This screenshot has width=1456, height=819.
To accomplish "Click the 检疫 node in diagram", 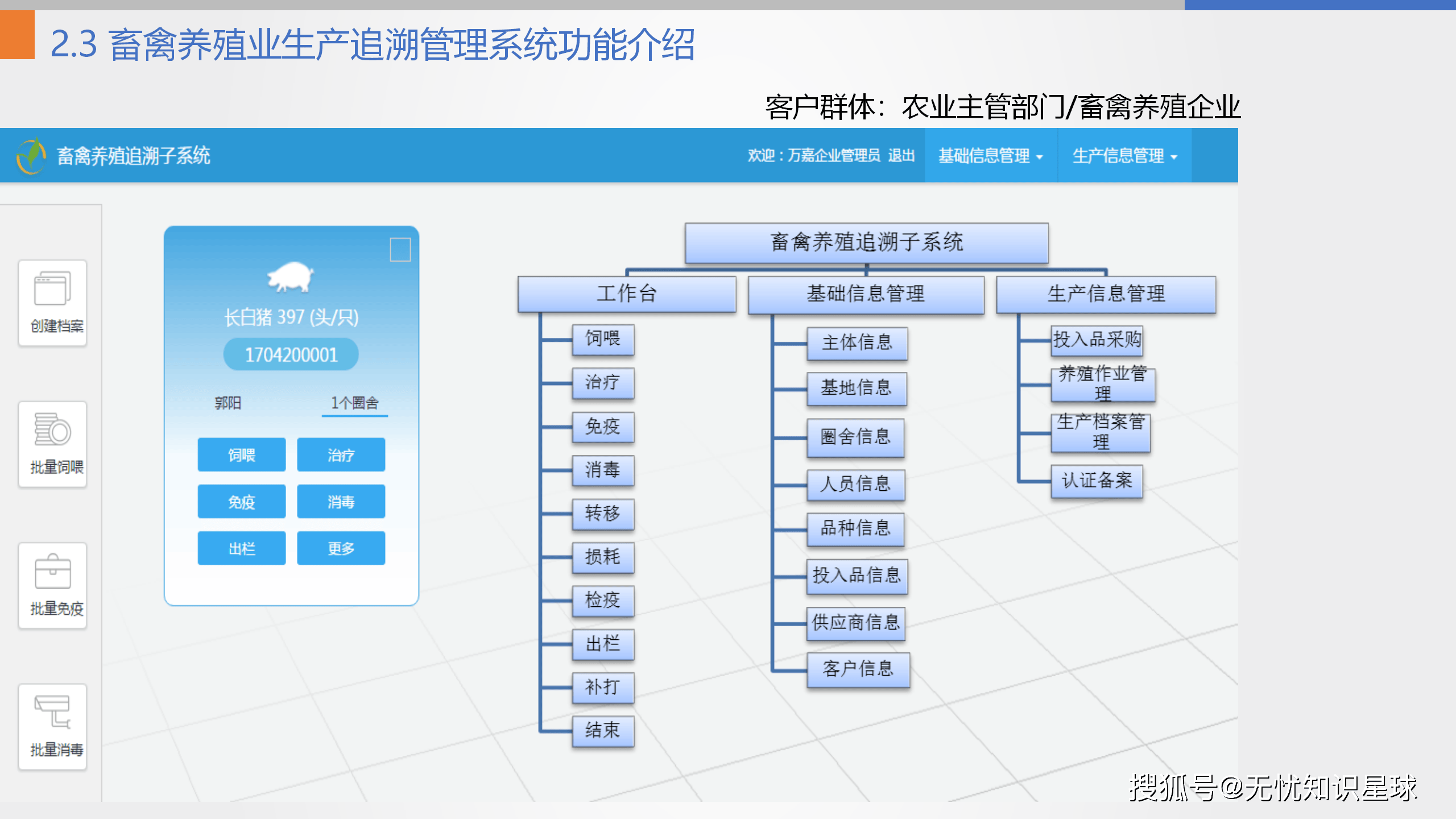I will click(x=603, y=601).
